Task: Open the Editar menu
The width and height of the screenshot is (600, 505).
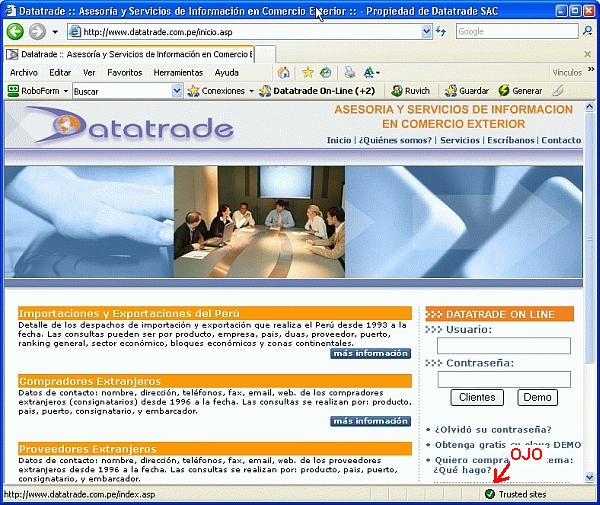Action: coord(60,72)
